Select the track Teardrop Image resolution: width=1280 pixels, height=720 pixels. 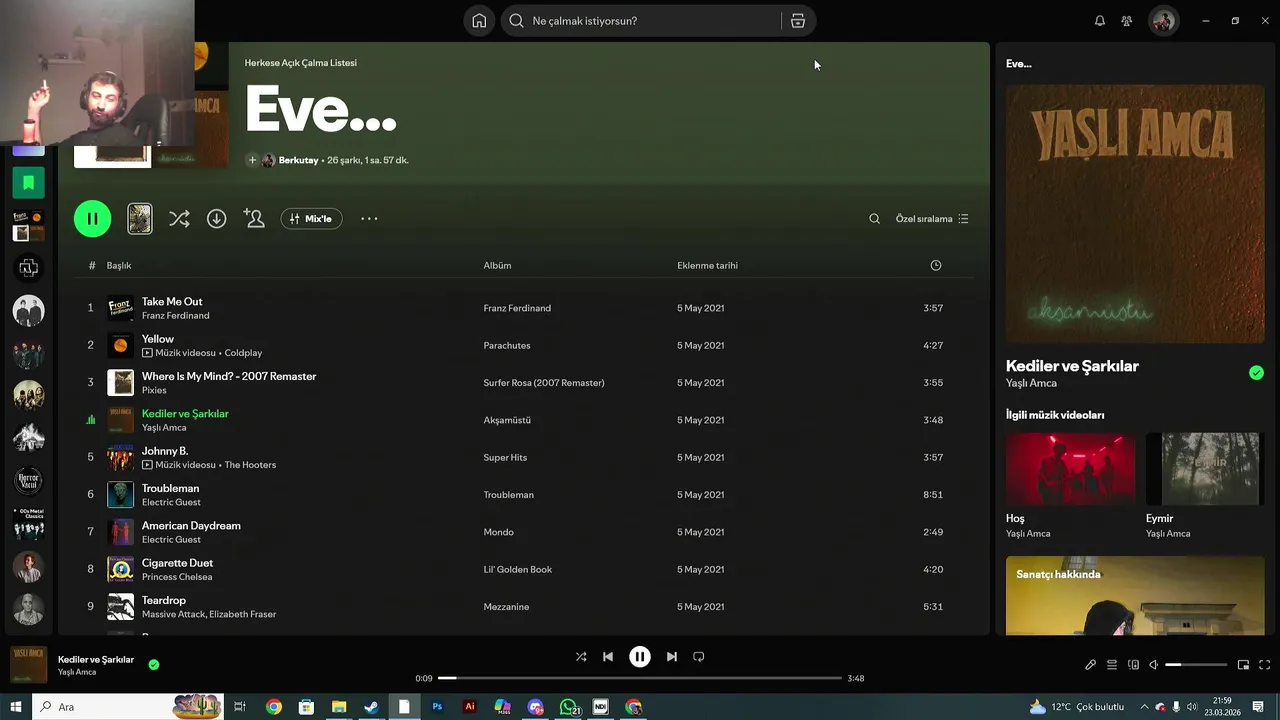click(164, 600)
